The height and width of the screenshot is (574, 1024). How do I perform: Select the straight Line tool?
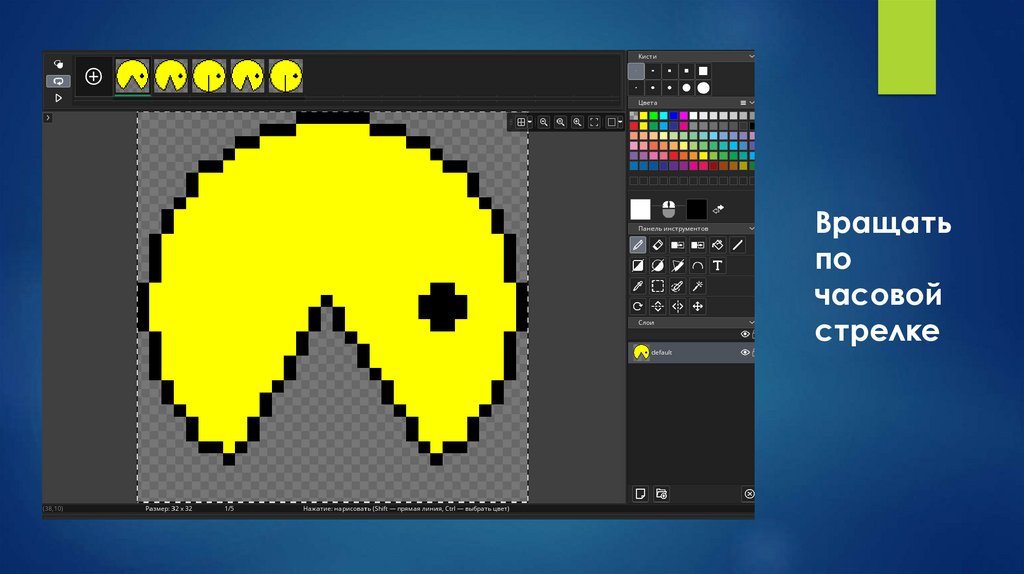tap(737, 245)
